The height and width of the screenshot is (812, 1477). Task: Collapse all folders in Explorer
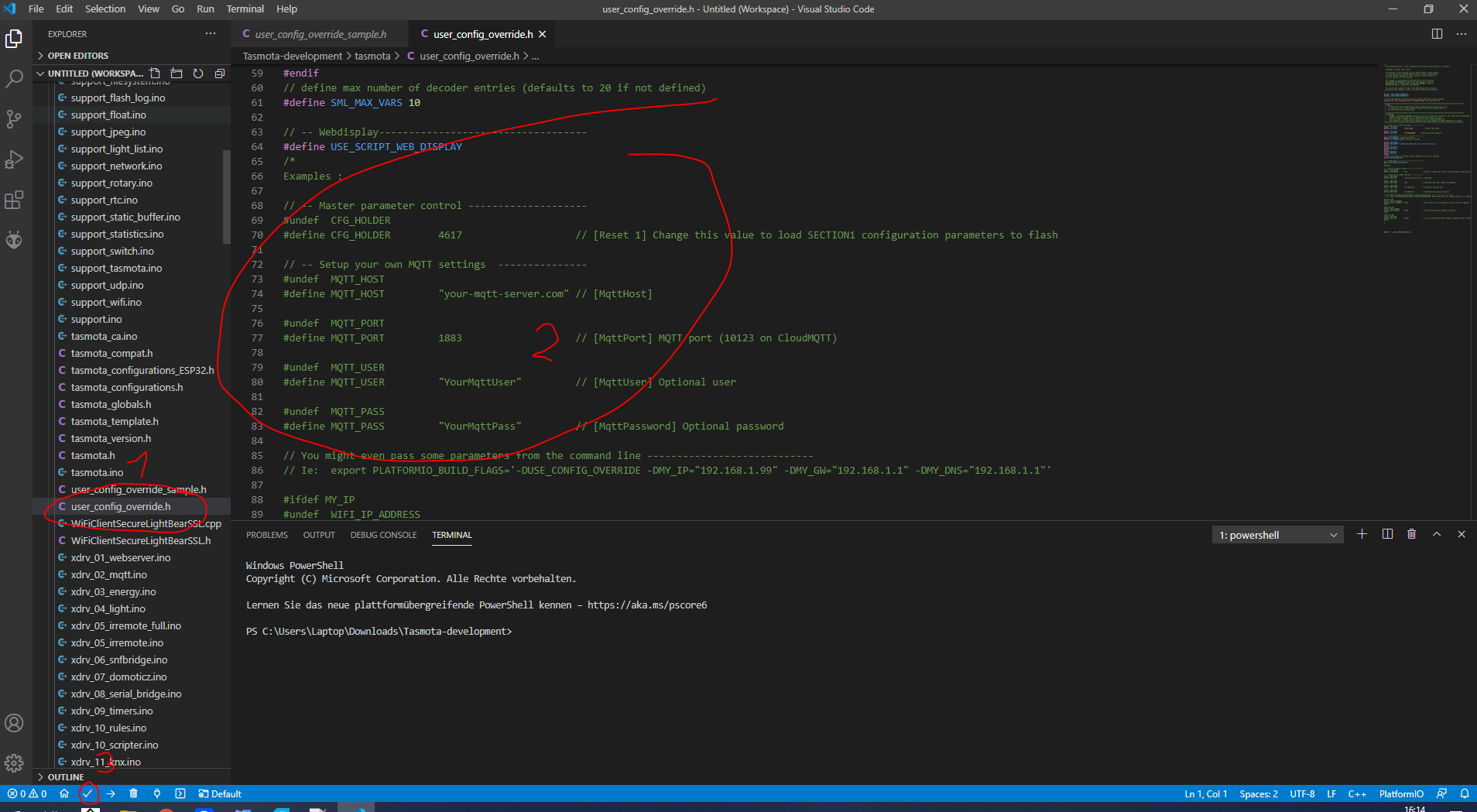220,74
